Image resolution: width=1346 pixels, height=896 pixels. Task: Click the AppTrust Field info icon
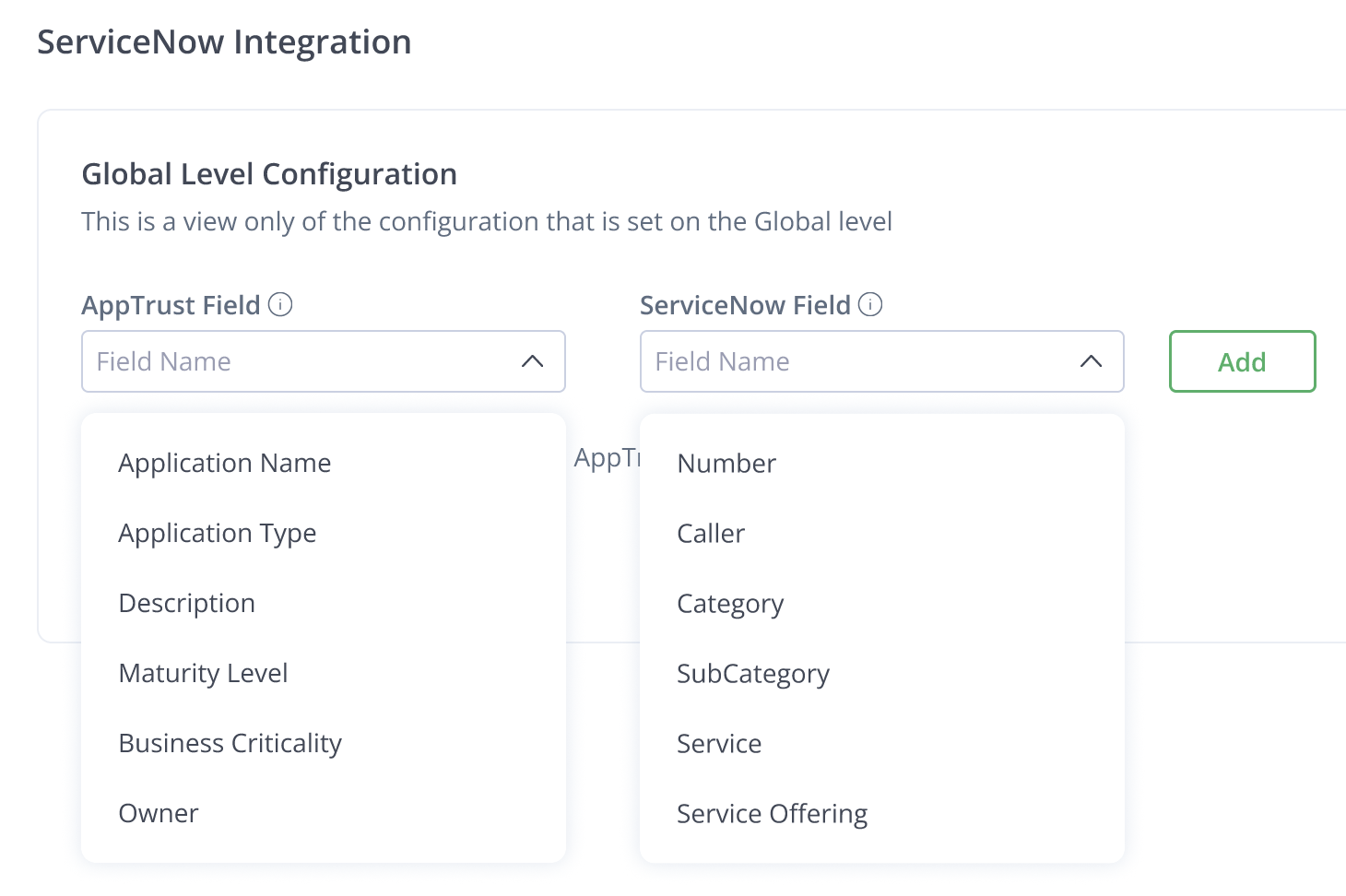point(280,304)
